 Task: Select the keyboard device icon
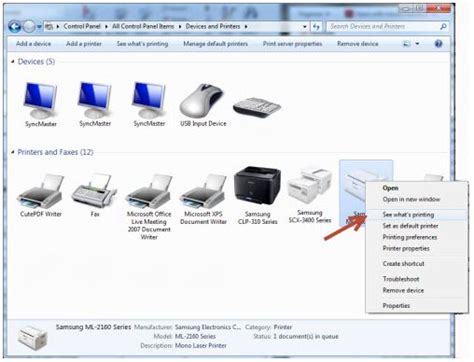[x=257, y=107]
